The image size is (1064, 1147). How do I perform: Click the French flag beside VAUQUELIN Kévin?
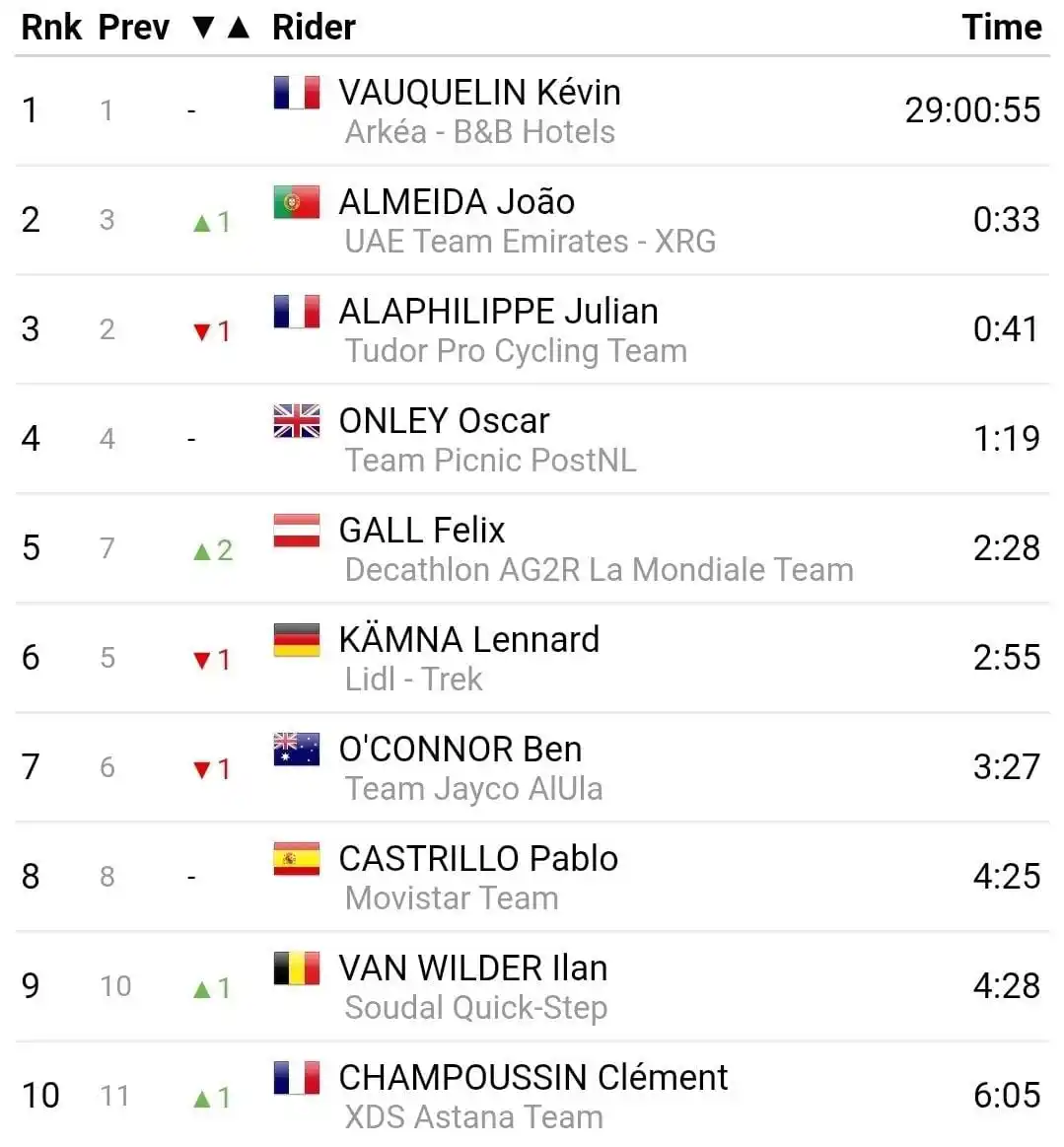pos(296,93)
